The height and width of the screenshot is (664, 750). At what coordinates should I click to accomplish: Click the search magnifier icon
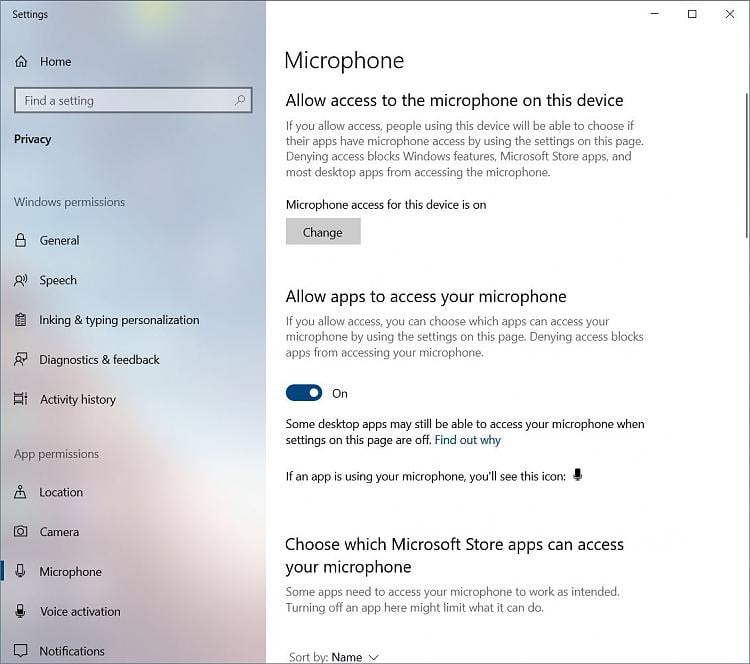pos(240,100)
